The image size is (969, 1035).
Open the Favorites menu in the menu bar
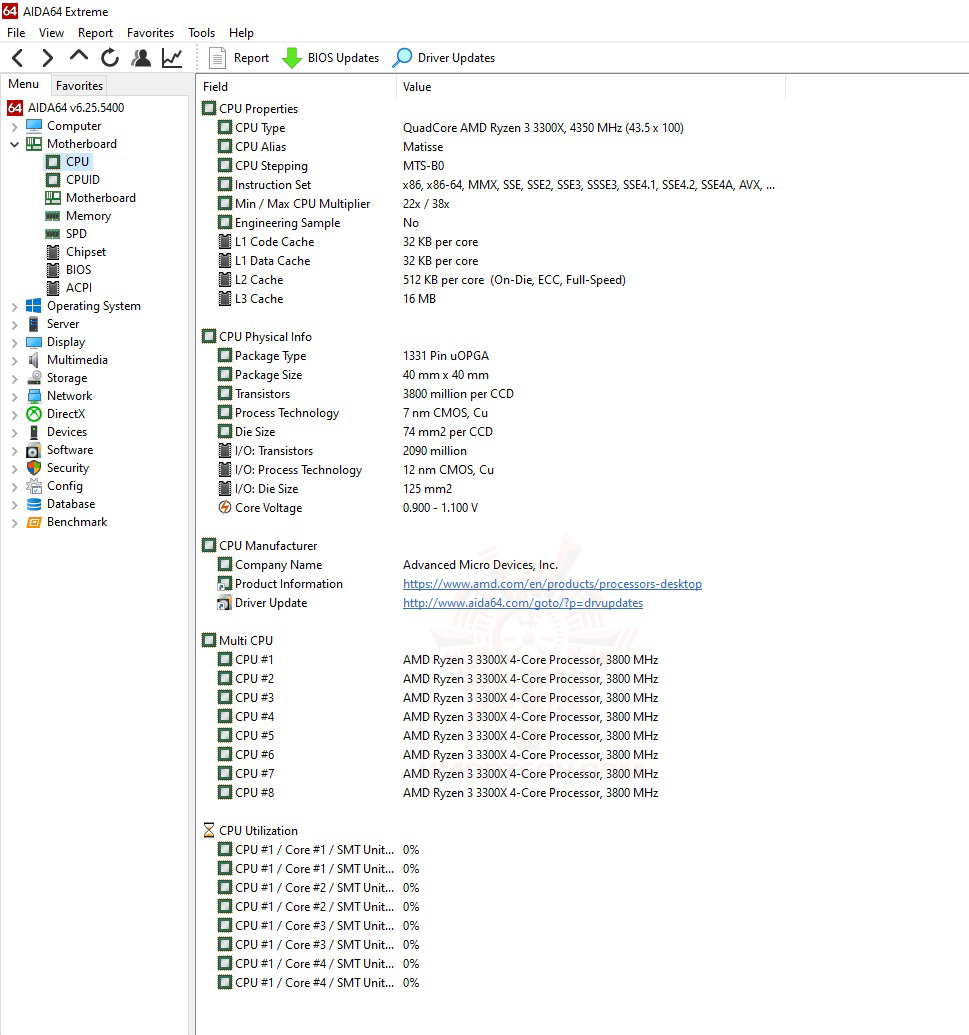(x=150, y=33)
